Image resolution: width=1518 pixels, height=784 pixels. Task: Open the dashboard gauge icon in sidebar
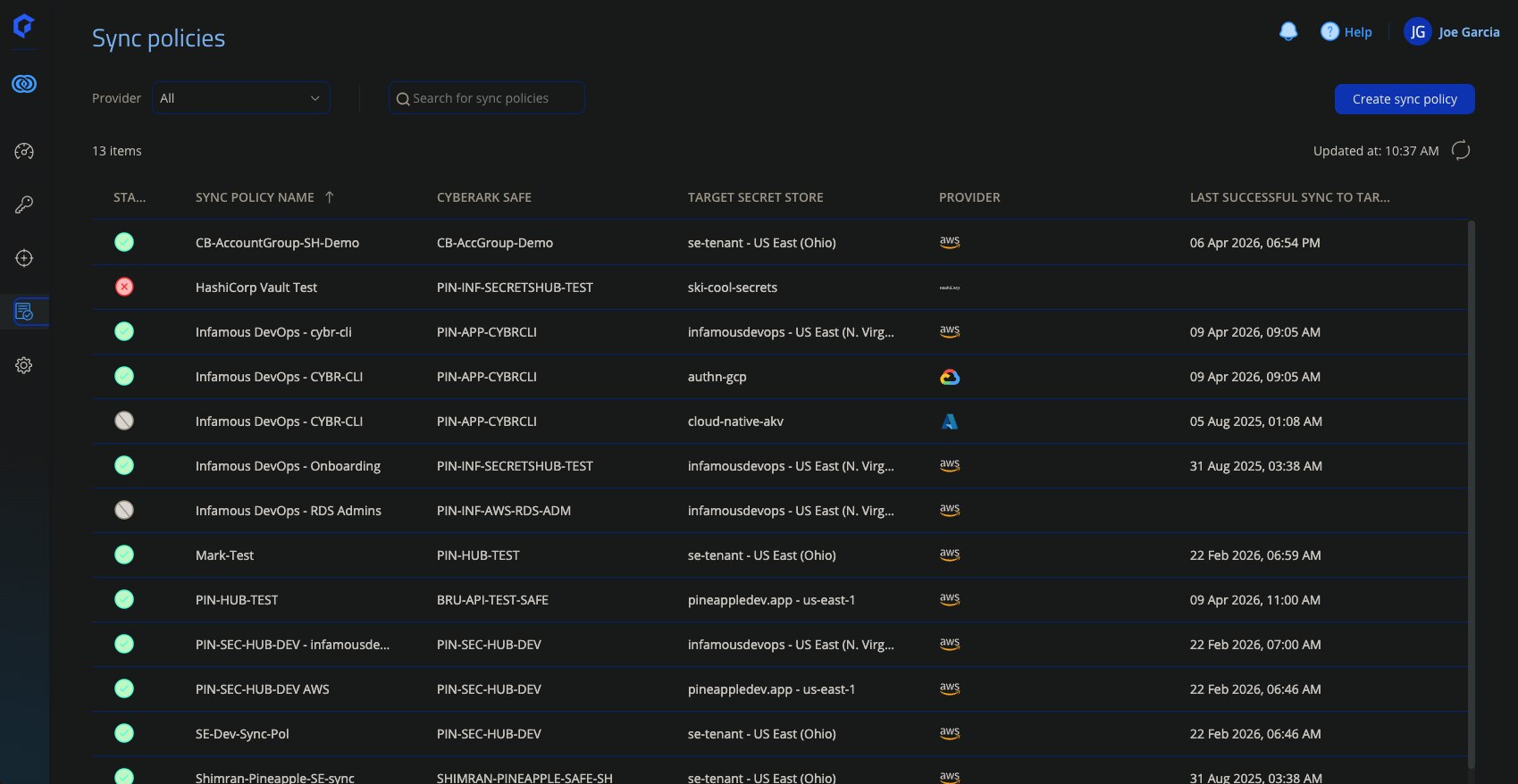[x=24, y=151]
